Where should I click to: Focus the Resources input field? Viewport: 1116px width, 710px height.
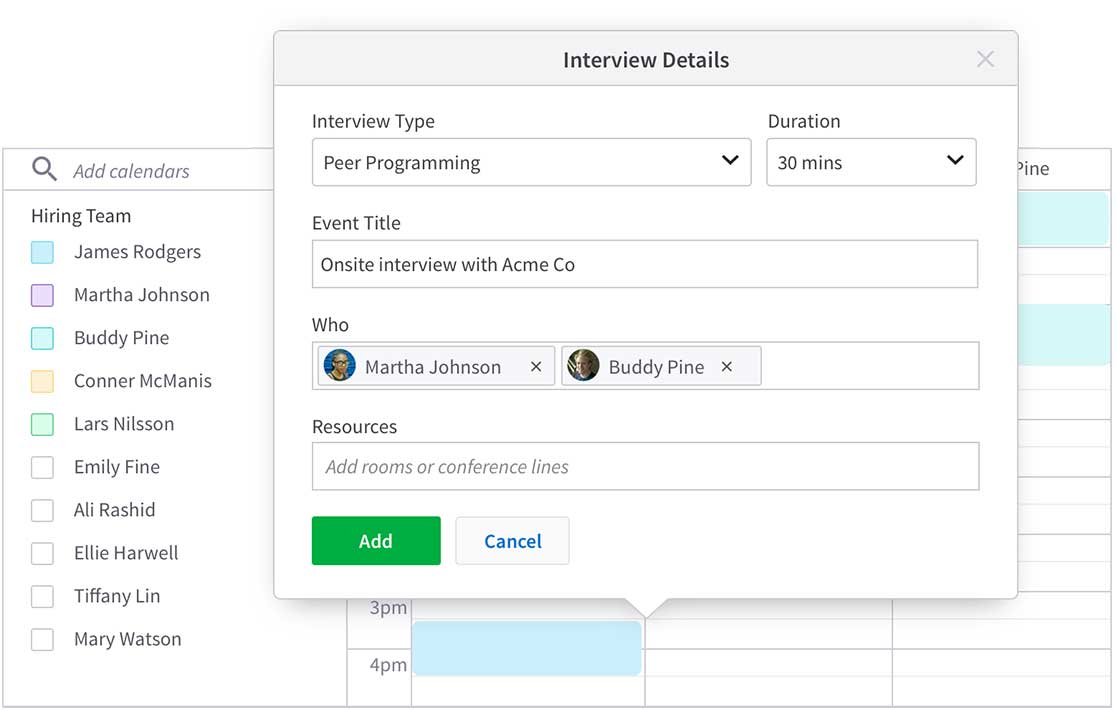tap(644, 467)
